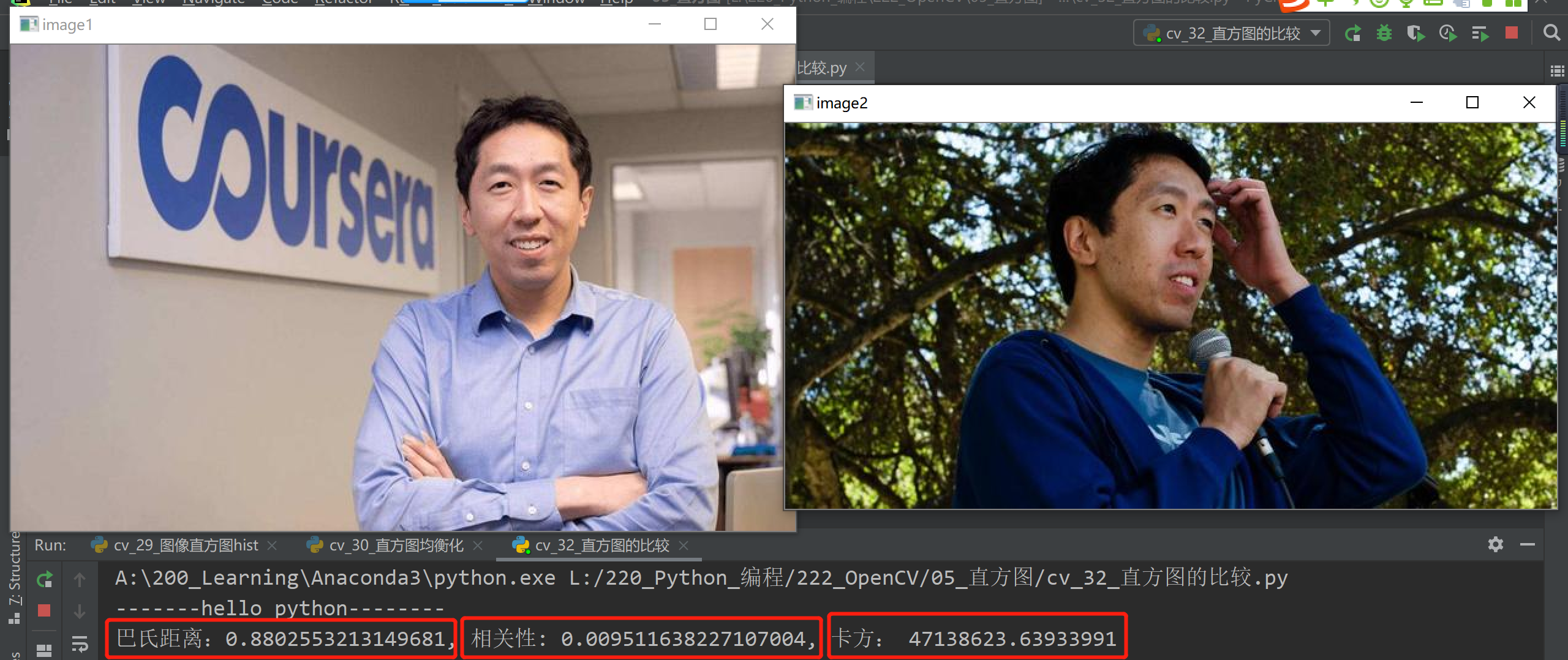The width and height of the screenshot is (1568, 660).
Task: Click the image2 window title bar text
Action: pyautogui.click(x=842, y=103)
